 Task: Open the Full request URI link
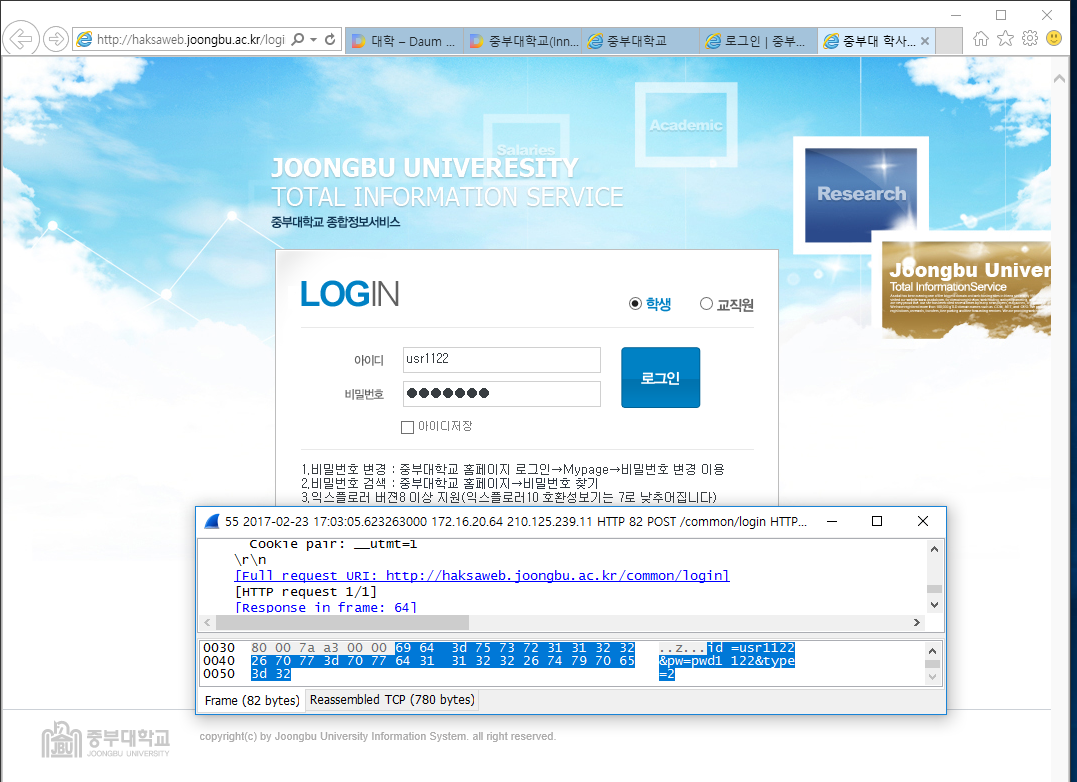[482, 575]
